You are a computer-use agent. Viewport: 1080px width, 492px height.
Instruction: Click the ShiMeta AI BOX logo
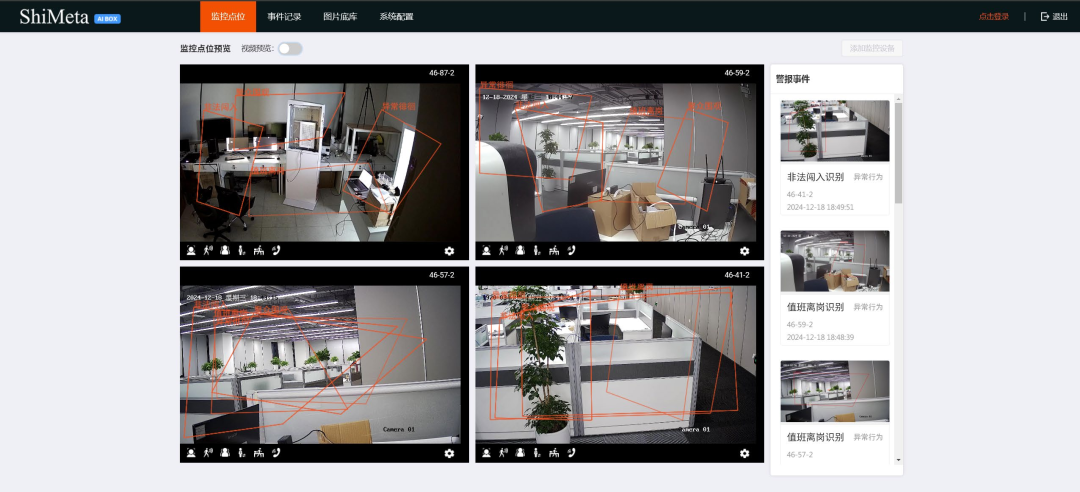(x=70, y=17)
